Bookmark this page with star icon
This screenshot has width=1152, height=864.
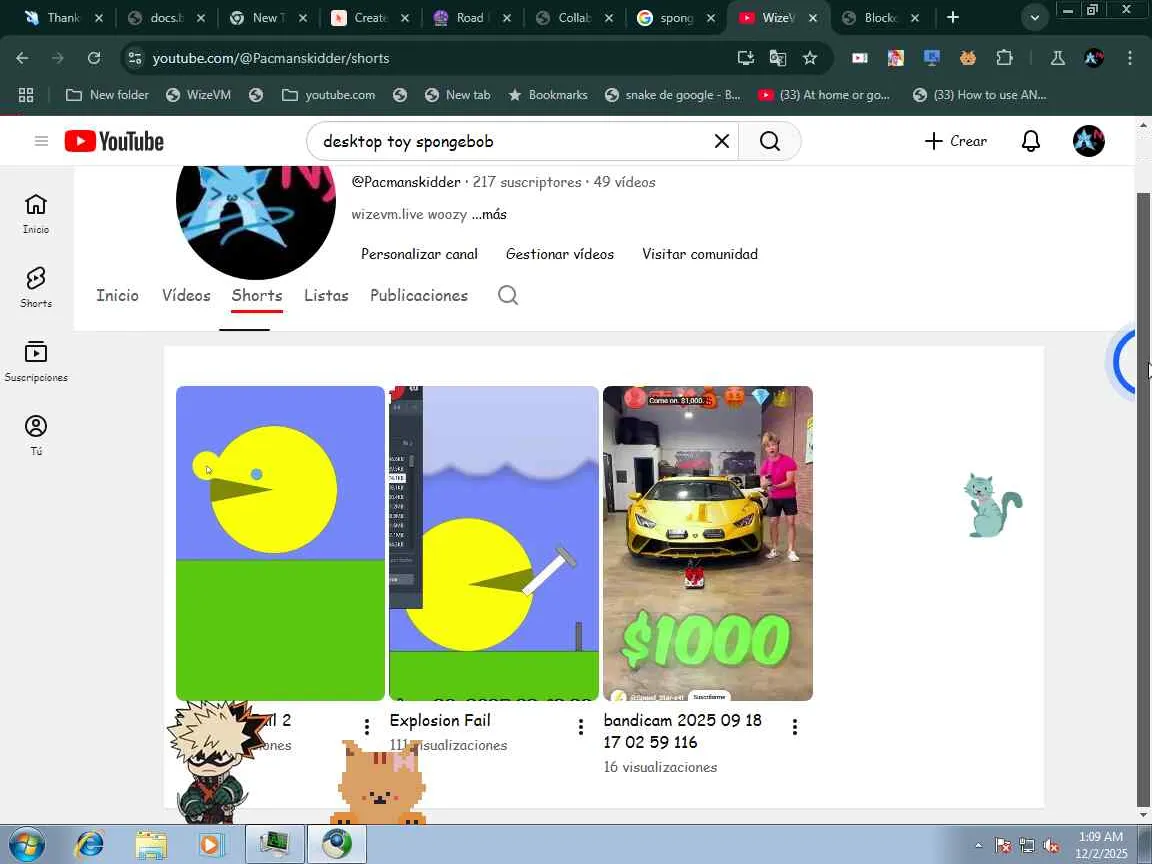click(x=810, y=58)
